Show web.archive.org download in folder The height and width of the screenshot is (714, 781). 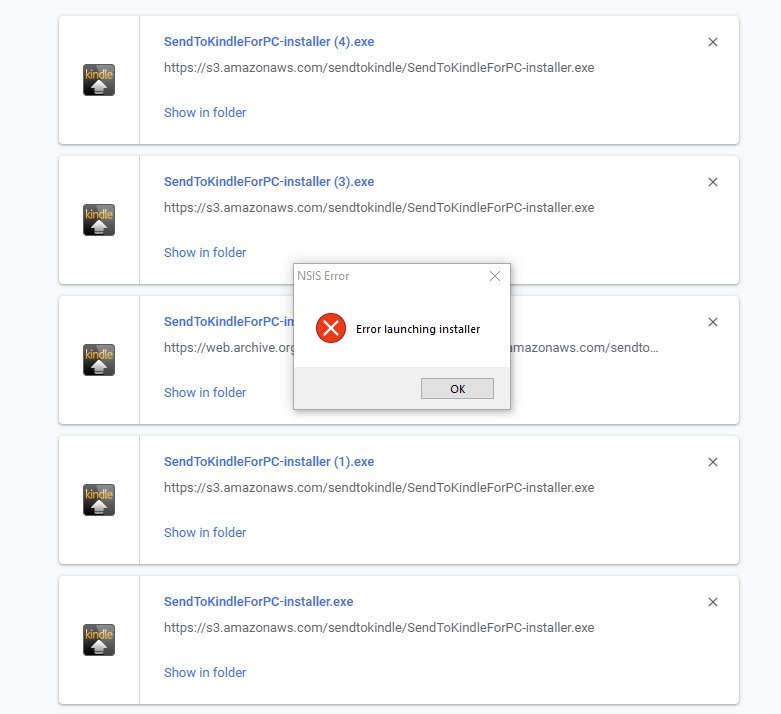click(x=205, y=393)
